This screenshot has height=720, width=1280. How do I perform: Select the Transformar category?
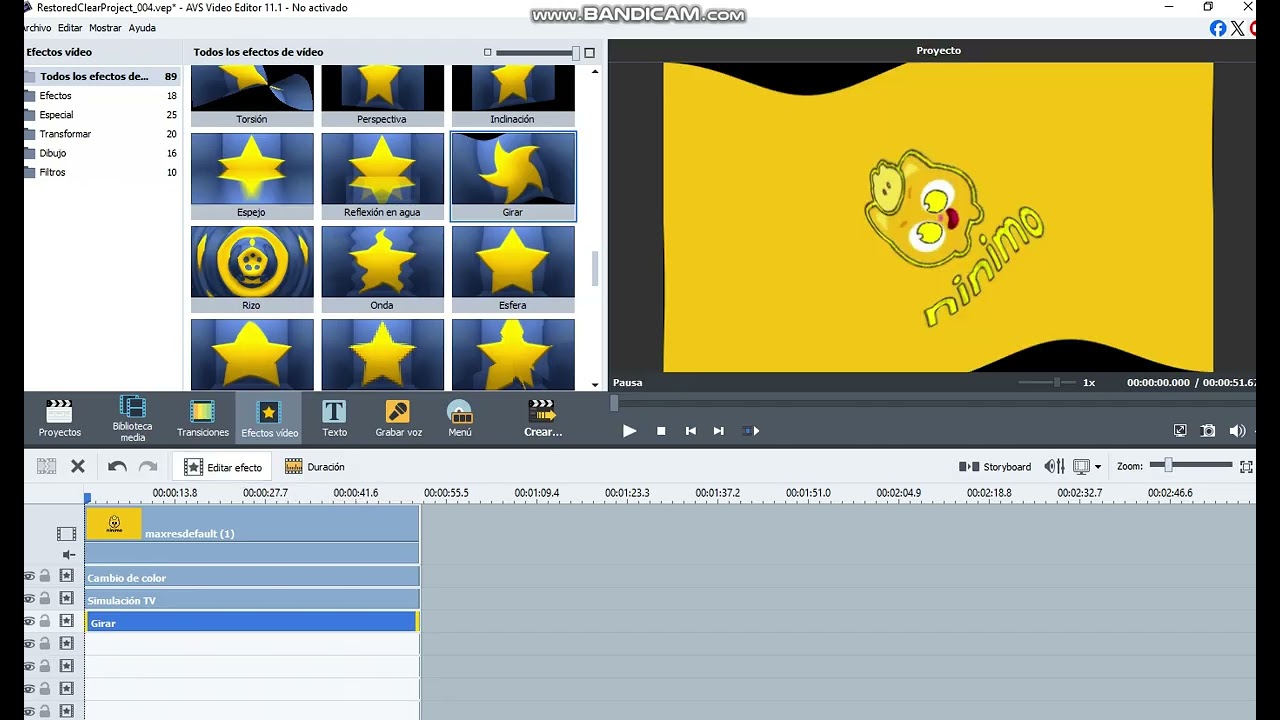tap(102, 133)
